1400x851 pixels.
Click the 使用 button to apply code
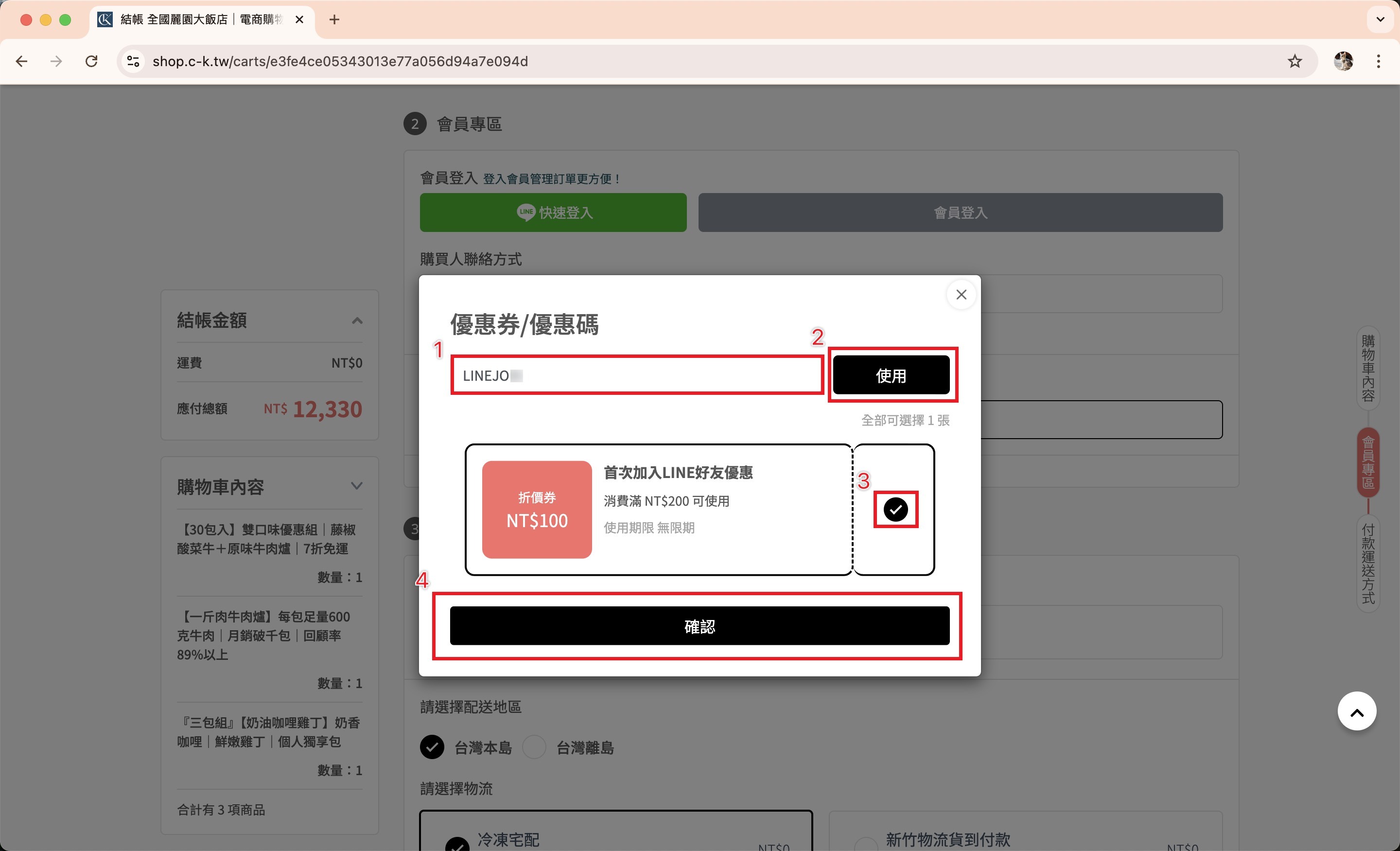(x=891, y=375)
